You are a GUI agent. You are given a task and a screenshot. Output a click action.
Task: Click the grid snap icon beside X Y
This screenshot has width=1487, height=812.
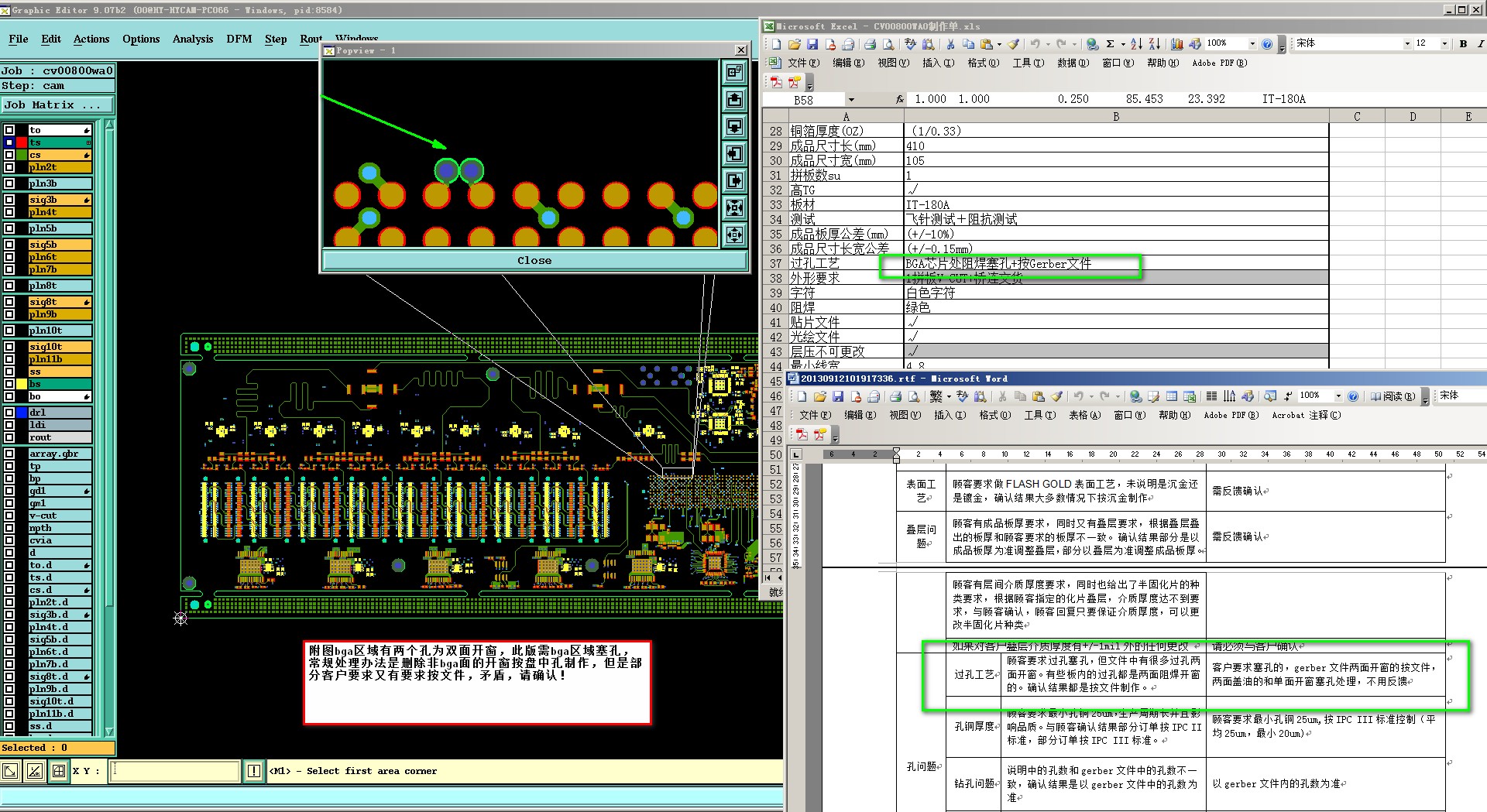click(x=58, y=771)
